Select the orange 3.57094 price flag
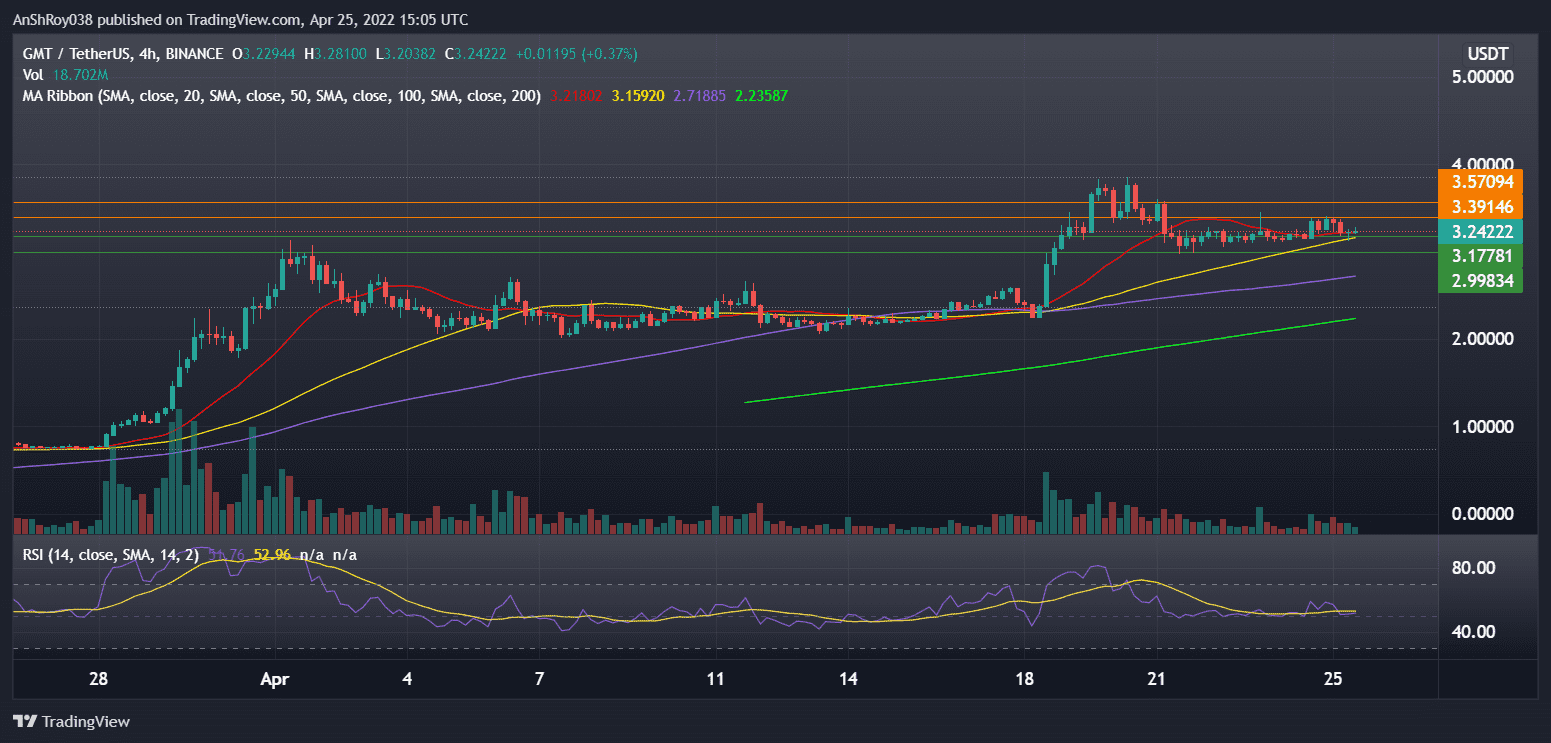The width and height of the screenshot is (1551, 743). (x=1479, y=182)
